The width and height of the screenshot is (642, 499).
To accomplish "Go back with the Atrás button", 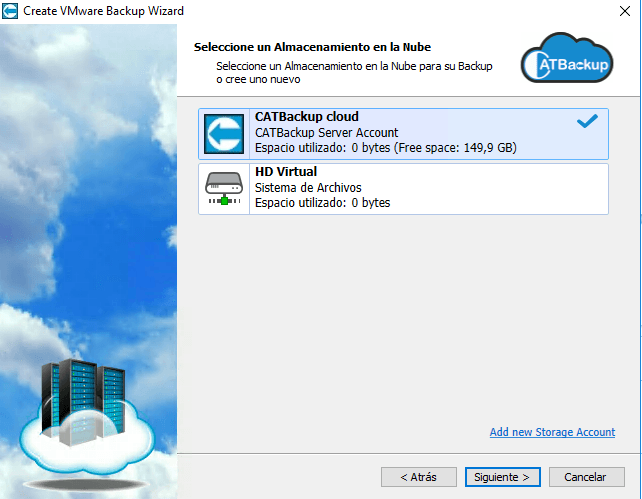I will point(418,477).
